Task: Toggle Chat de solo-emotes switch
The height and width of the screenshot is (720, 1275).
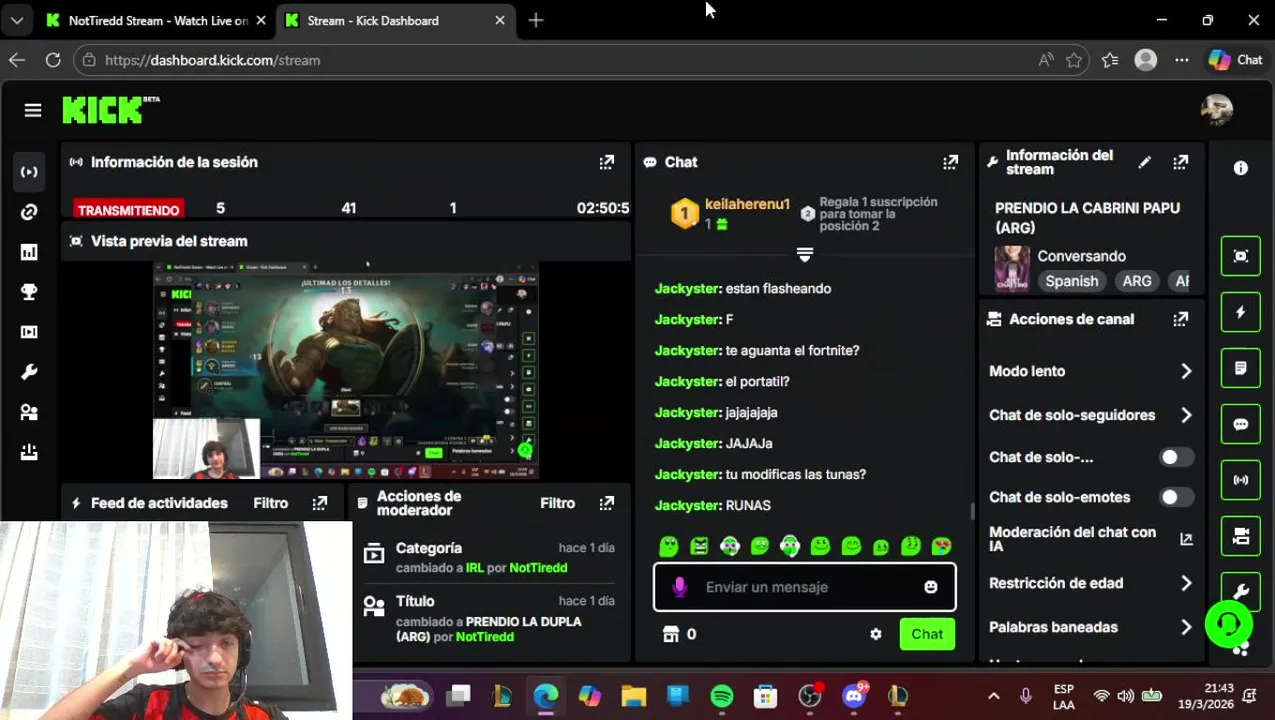Action: [x=1175, y=497]
